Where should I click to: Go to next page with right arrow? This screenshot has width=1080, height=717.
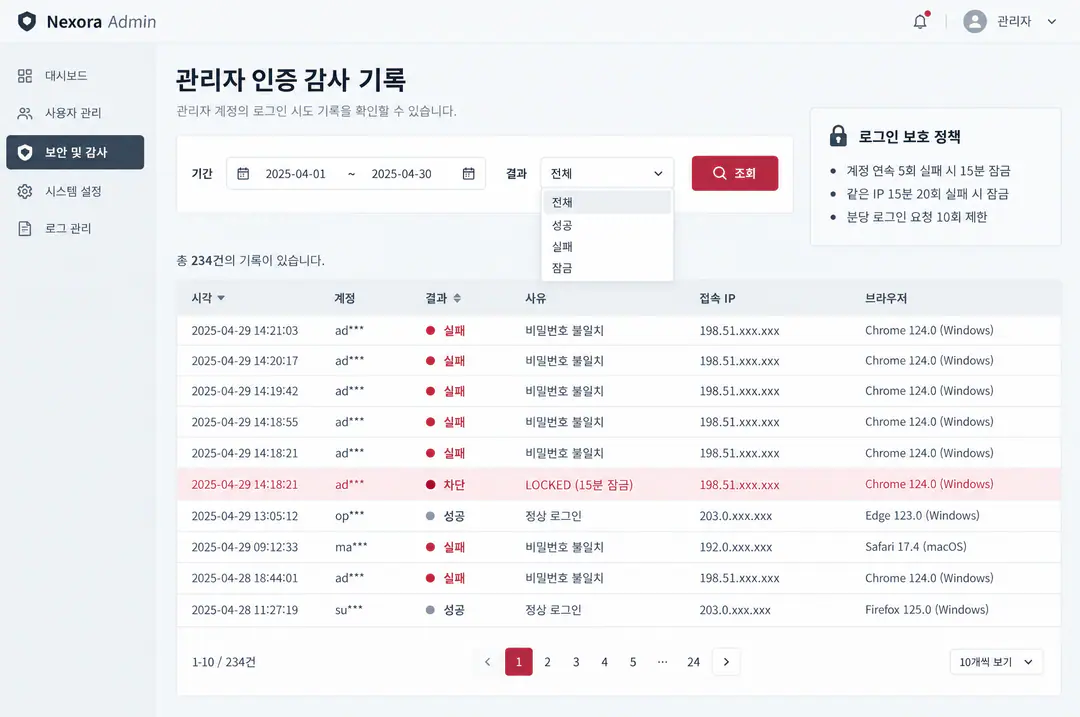726,662
